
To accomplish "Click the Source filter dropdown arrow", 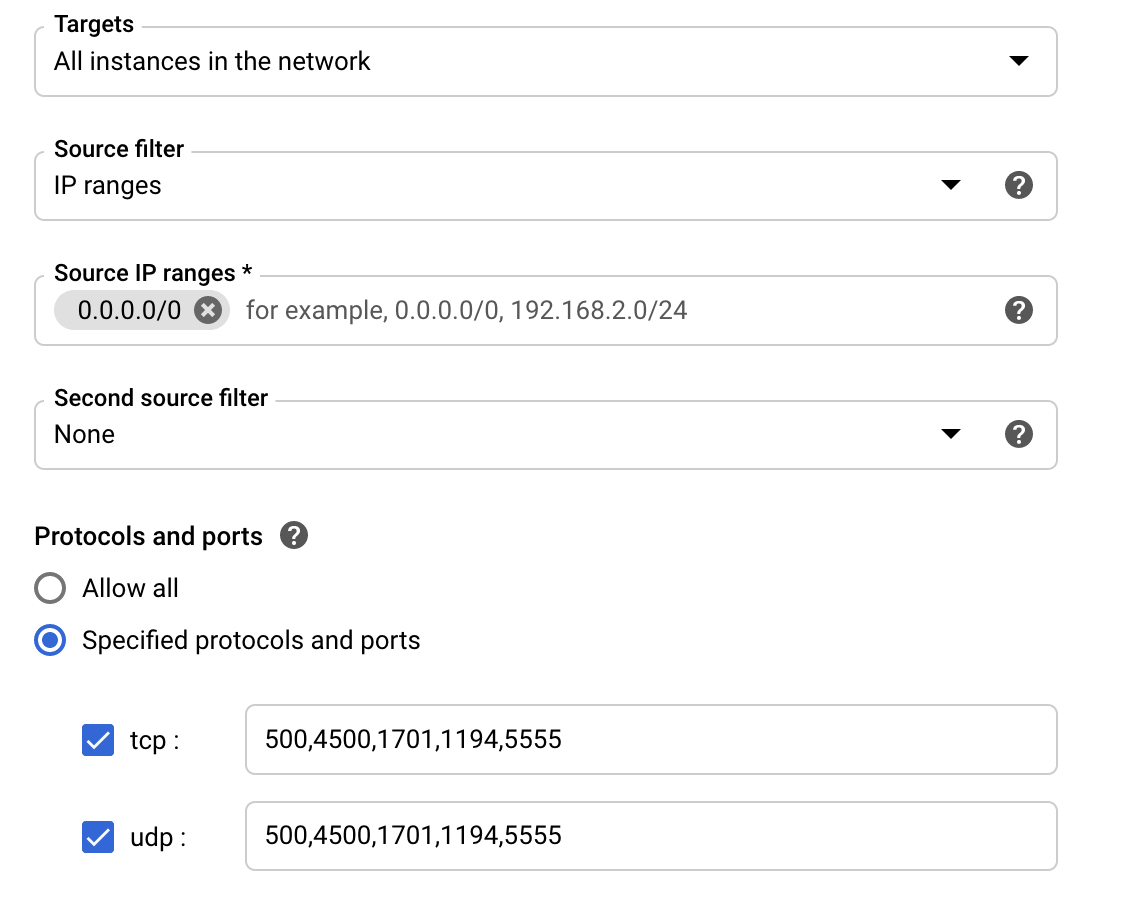I will pos(950,185).
